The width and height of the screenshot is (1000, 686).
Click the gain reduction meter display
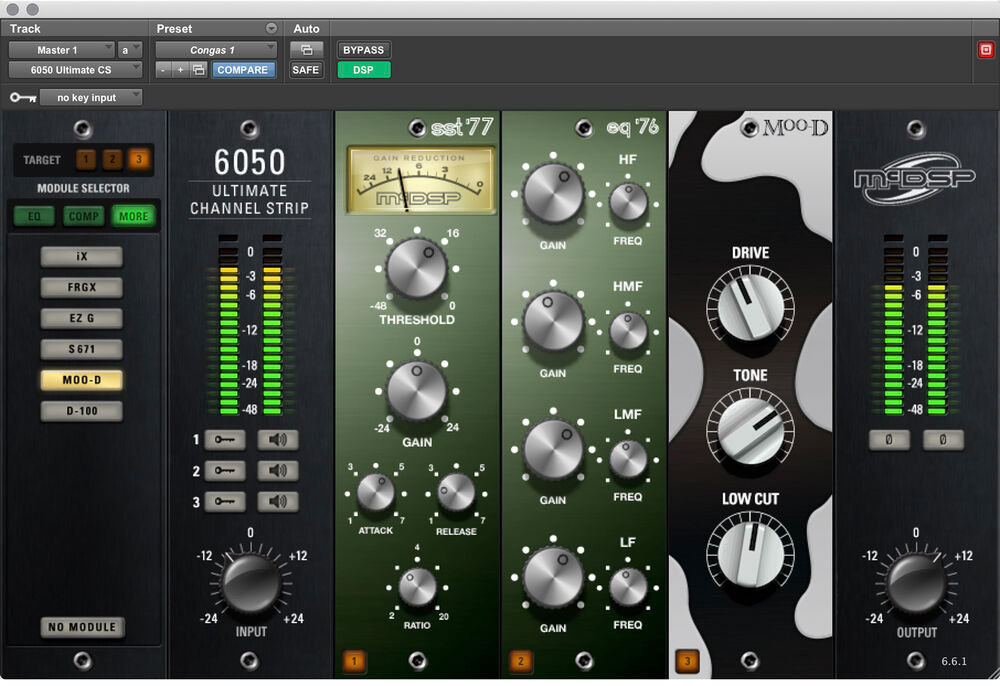(x=420, y=181)
